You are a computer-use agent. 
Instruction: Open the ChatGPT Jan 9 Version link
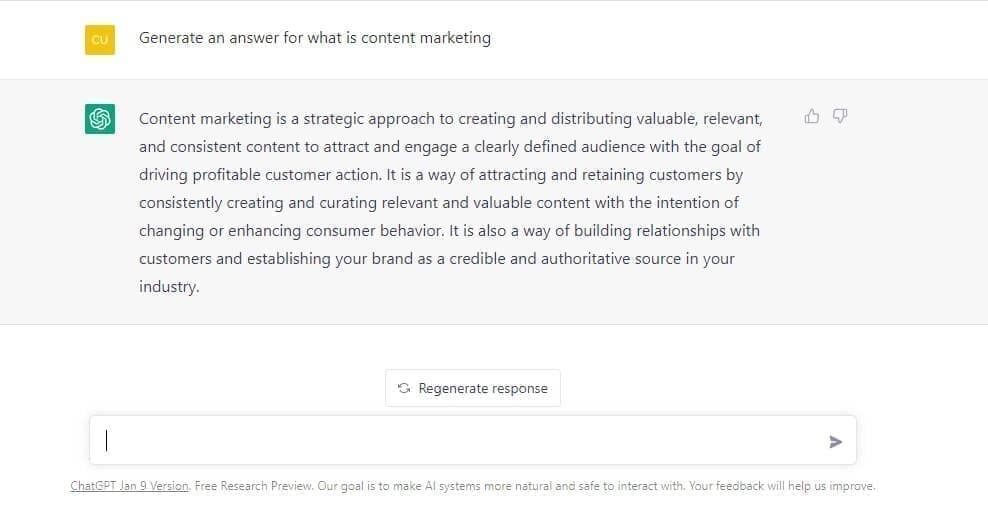coord(129,486)
